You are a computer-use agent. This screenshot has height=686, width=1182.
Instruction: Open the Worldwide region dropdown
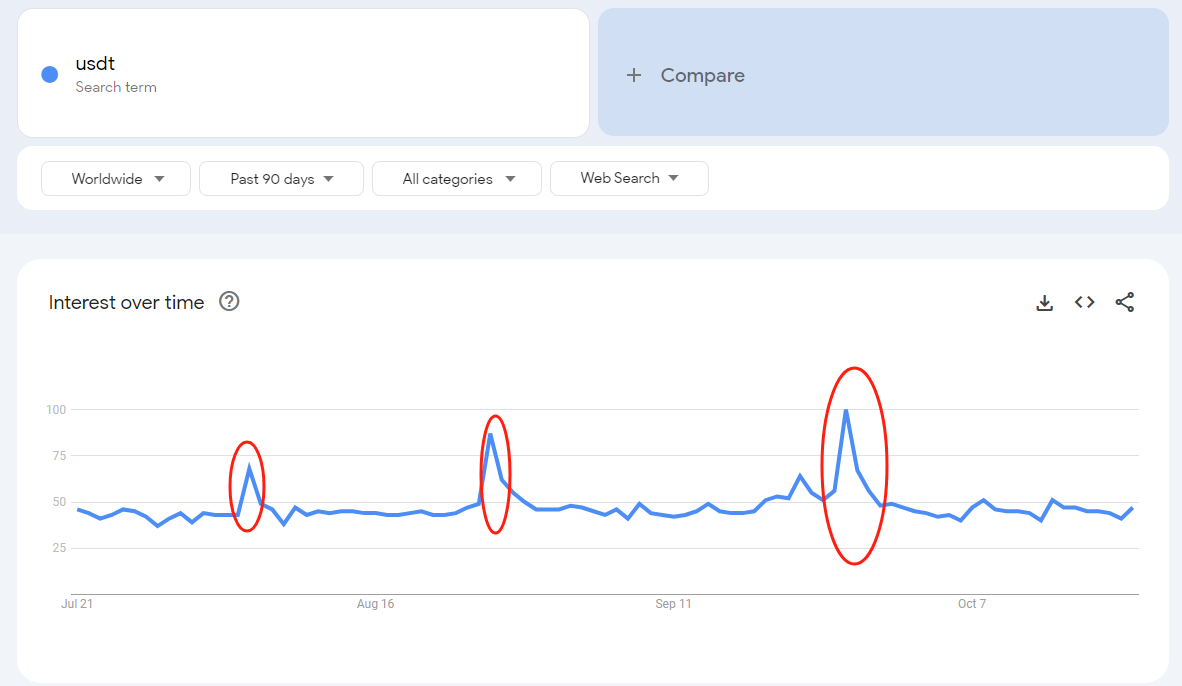click(116, 179)
